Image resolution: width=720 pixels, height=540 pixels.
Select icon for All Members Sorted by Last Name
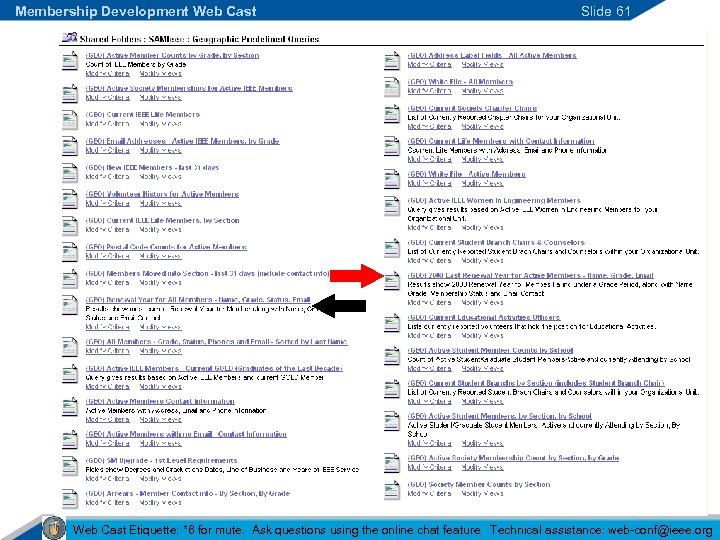pos(70,347)
